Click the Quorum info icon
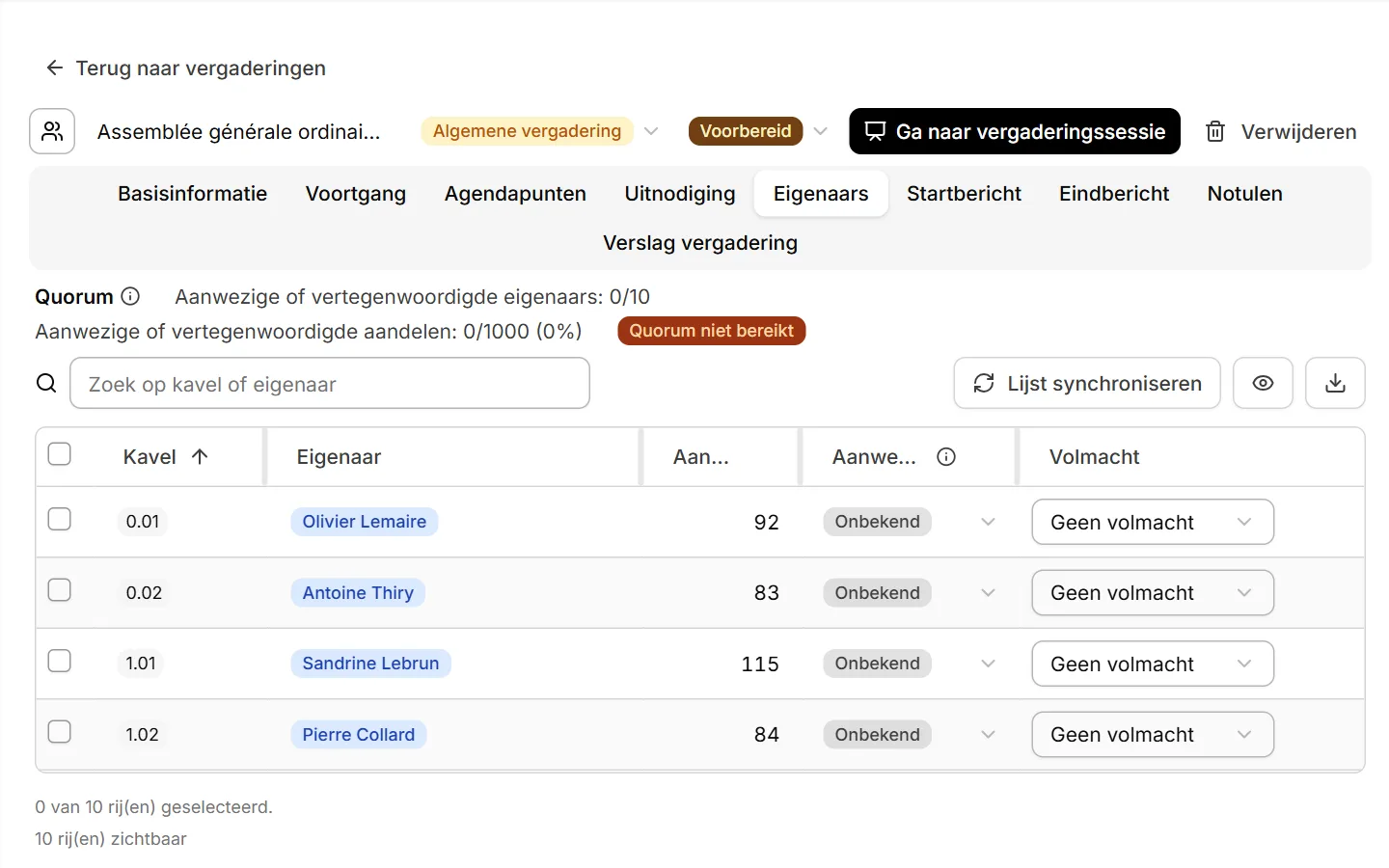 131,296
